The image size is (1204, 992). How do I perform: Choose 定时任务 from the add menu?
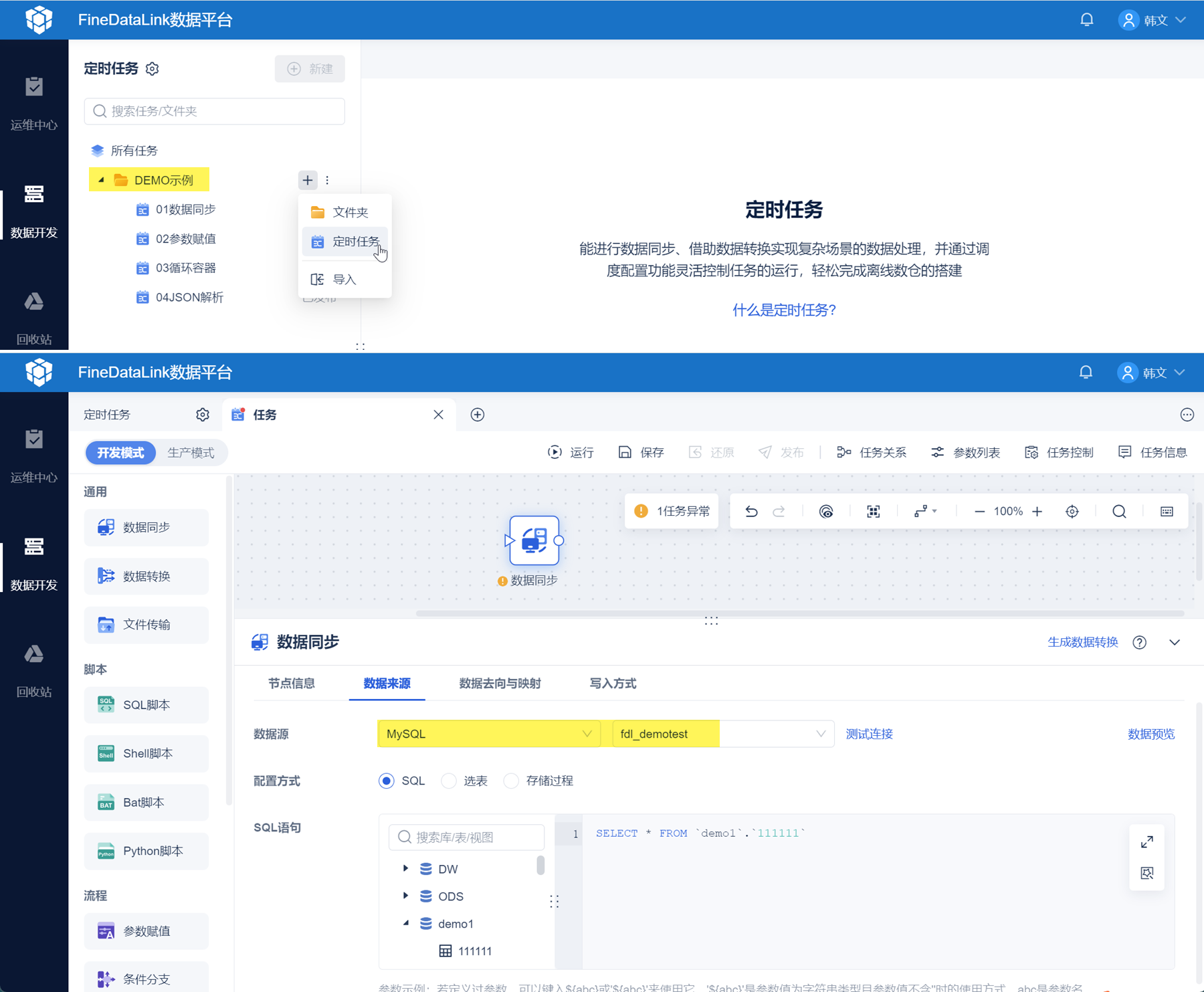pyautogui.click(x=344, y=241)
